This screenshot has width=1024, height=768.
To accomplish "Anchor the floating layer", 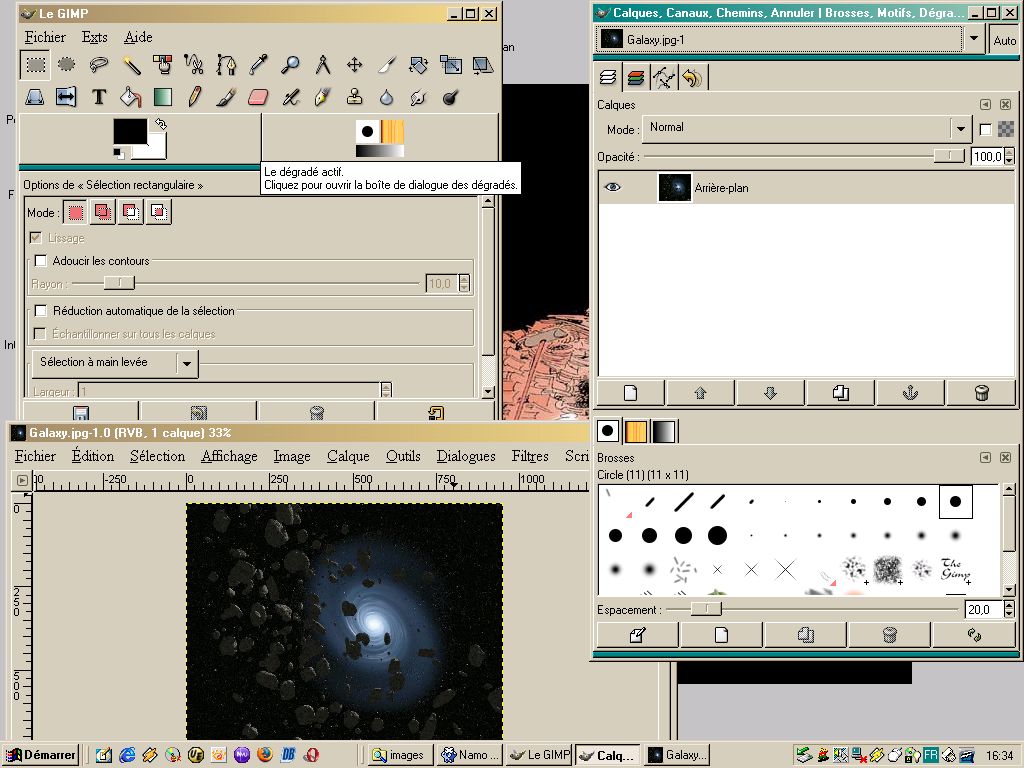I will (911, 393).
